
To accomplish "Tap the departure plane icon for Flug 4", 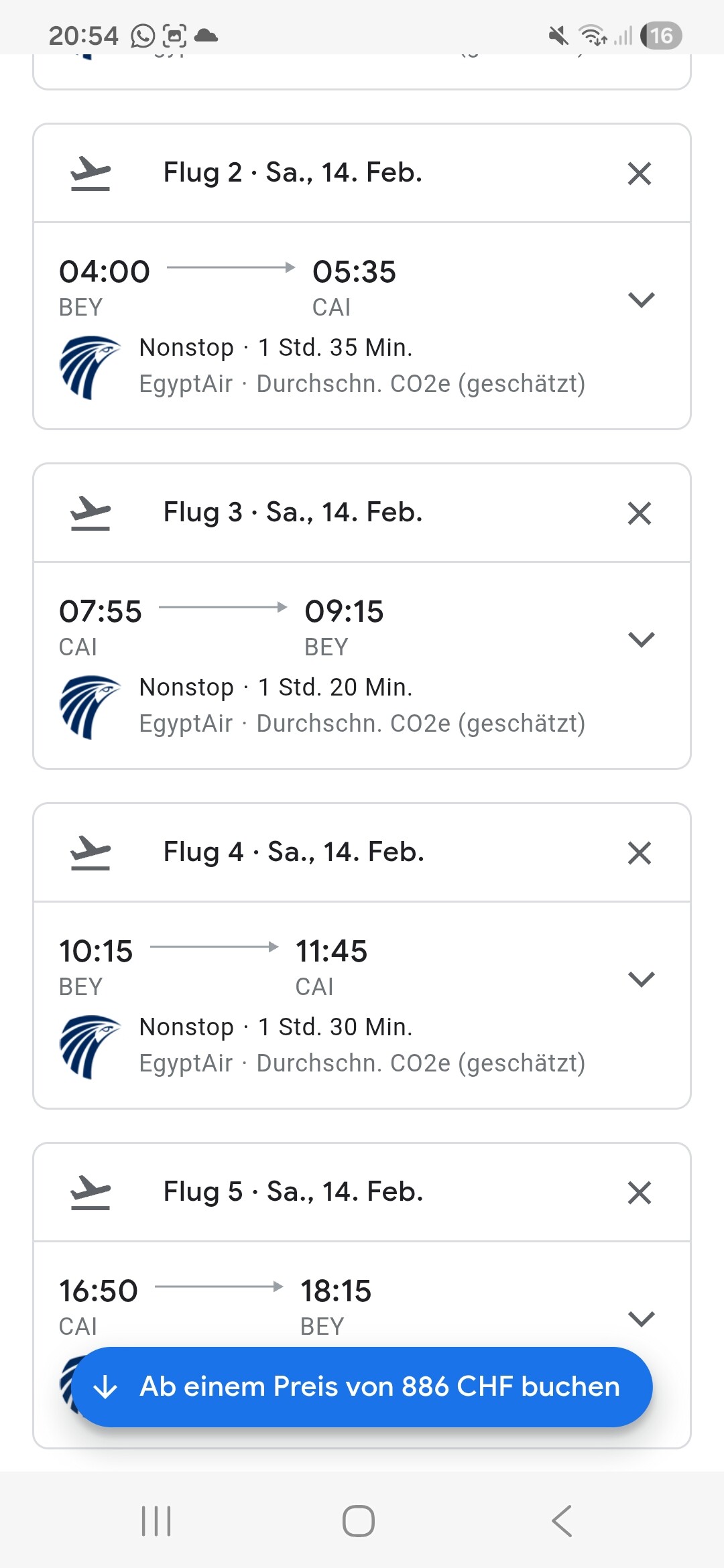I will 90,853.
